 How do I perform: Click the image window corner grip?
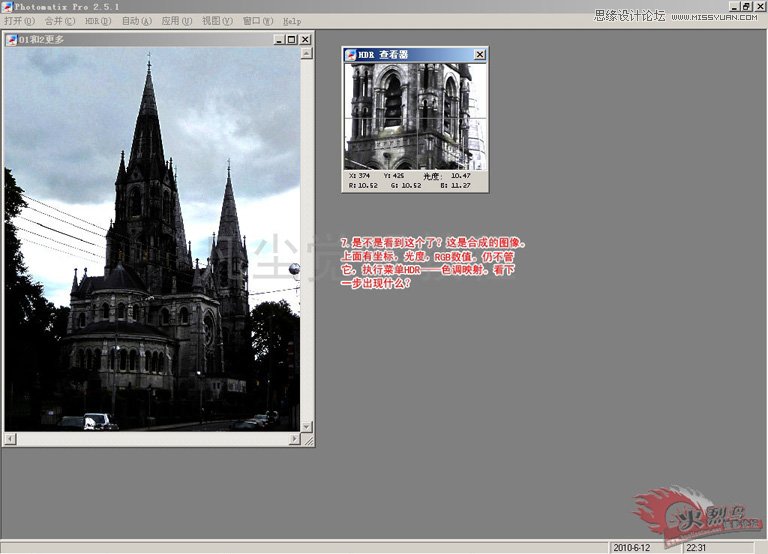tap(308, 441)
